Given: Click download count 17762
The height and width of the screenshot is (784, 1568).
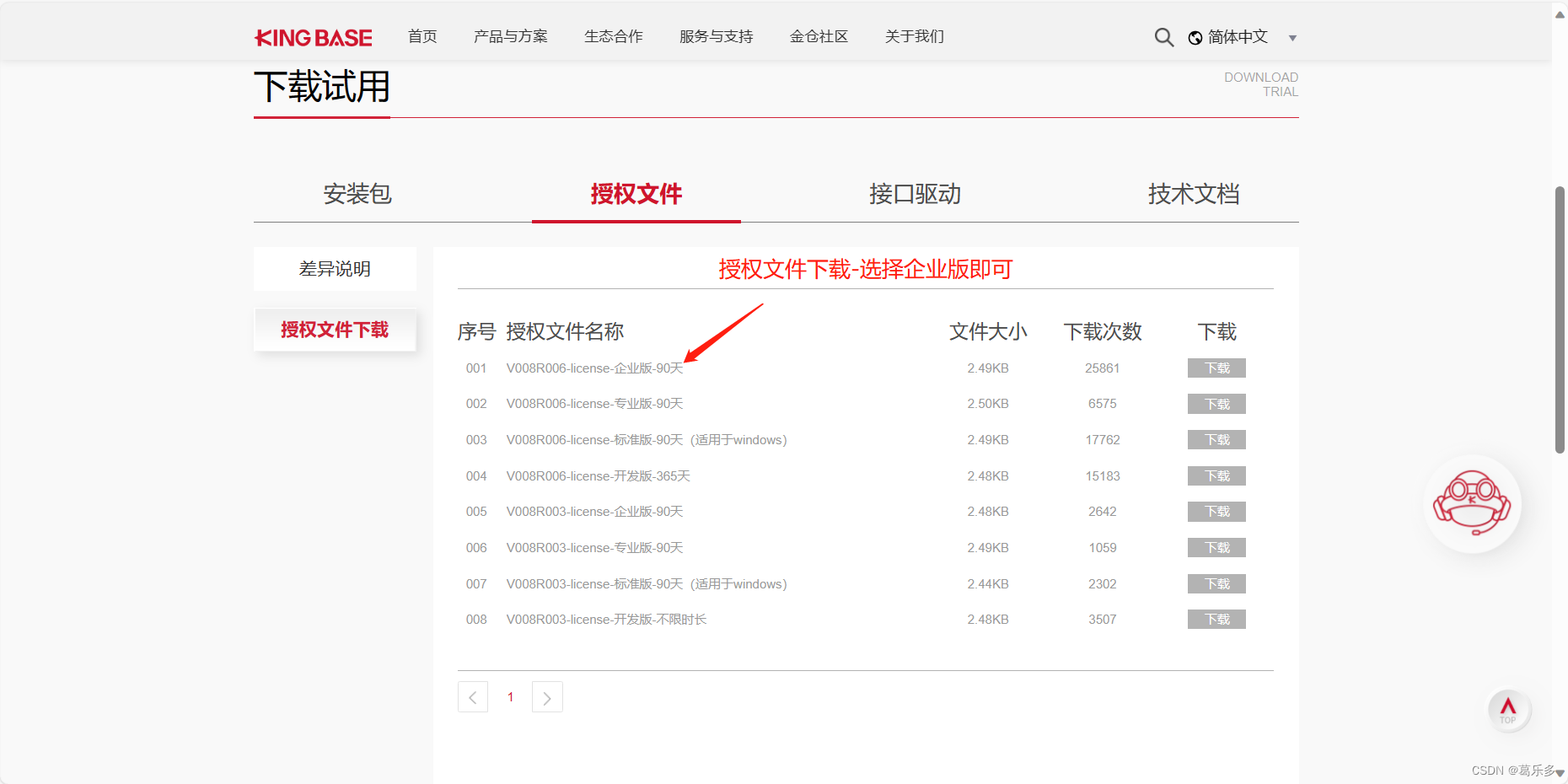Looking at the screenshot, I should tap(1103, 440).
